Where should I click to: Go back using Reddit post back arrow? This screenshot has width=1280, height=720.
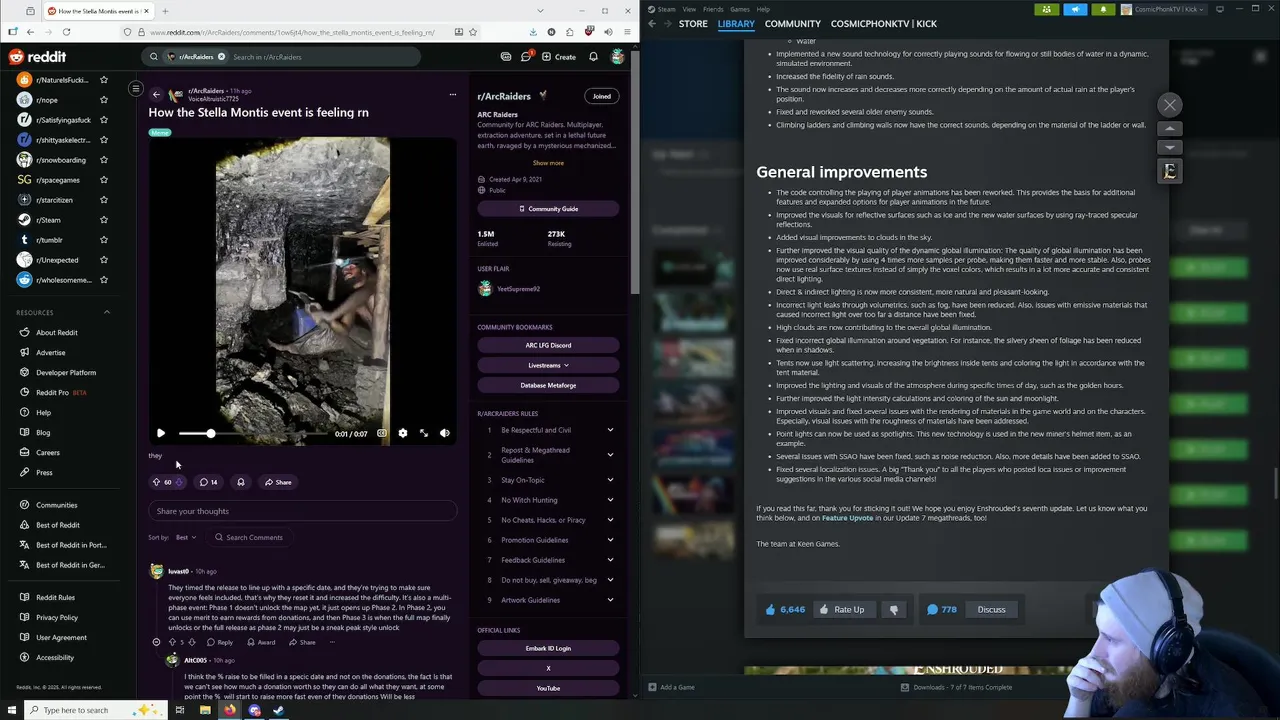pos(156,95)
